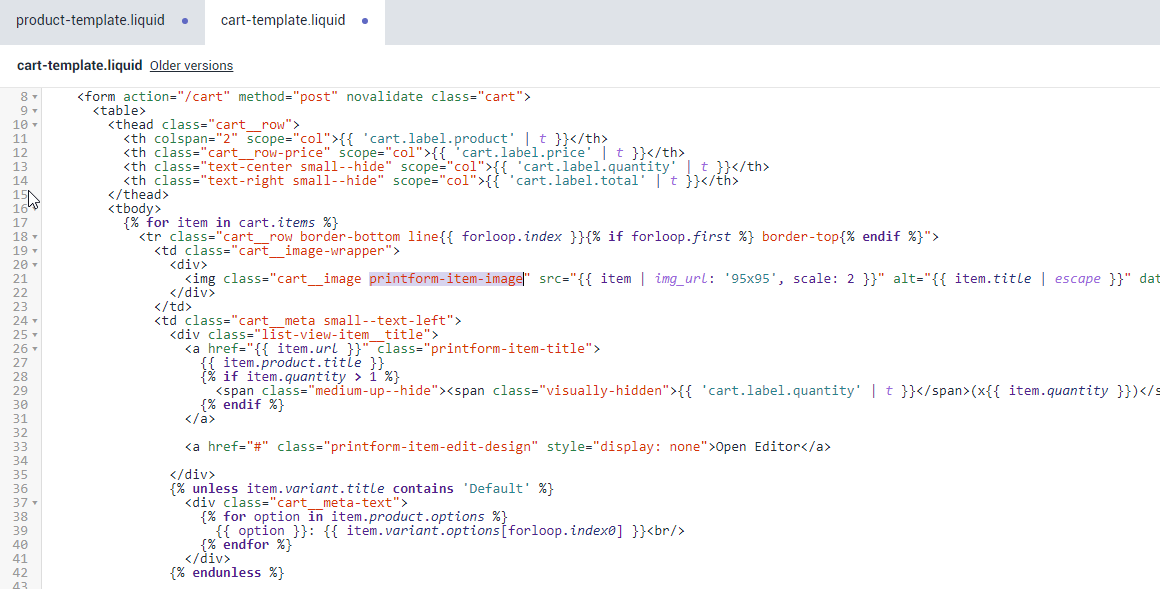Click unsaved dot on product-template.liquid tab
This screenshot has height=589, width=1160.
tap(185, 20)
